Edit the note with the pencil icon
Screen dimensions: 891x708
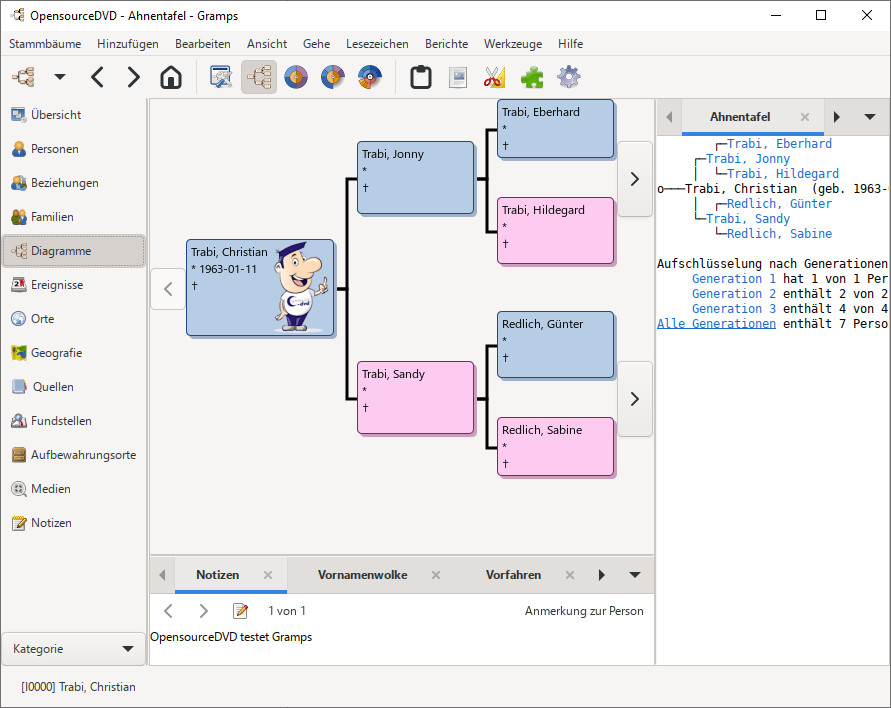tap(240, 611)
